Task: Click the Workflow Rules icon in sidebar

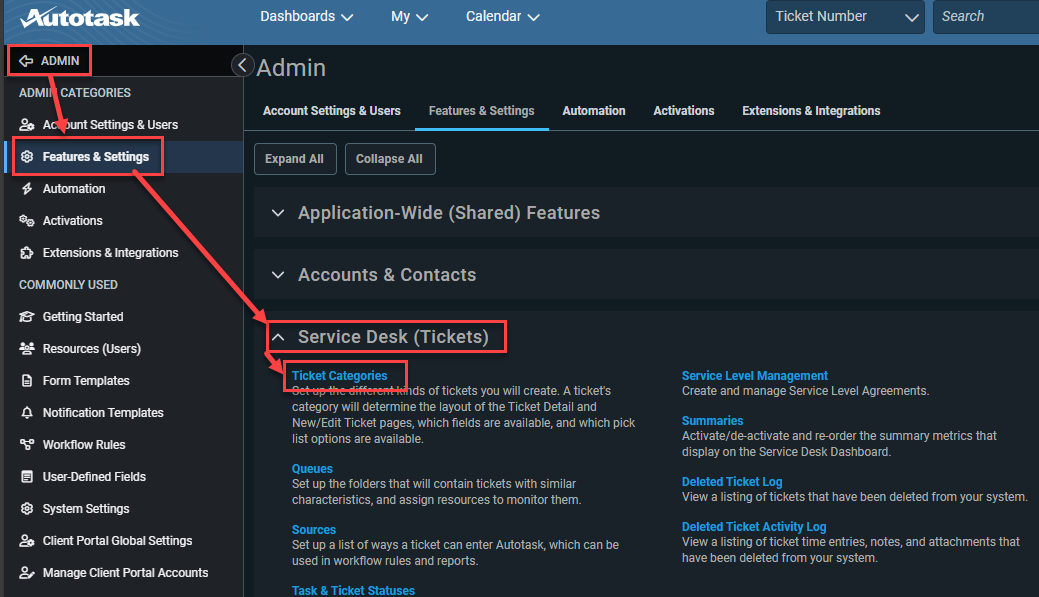Action: click(x=27, y=445)
